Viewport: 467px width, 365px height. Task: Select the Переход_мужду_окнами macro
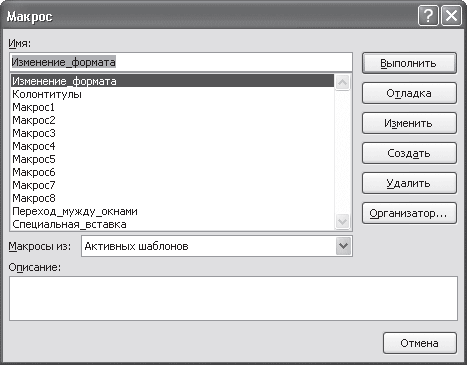click(172, 211)
